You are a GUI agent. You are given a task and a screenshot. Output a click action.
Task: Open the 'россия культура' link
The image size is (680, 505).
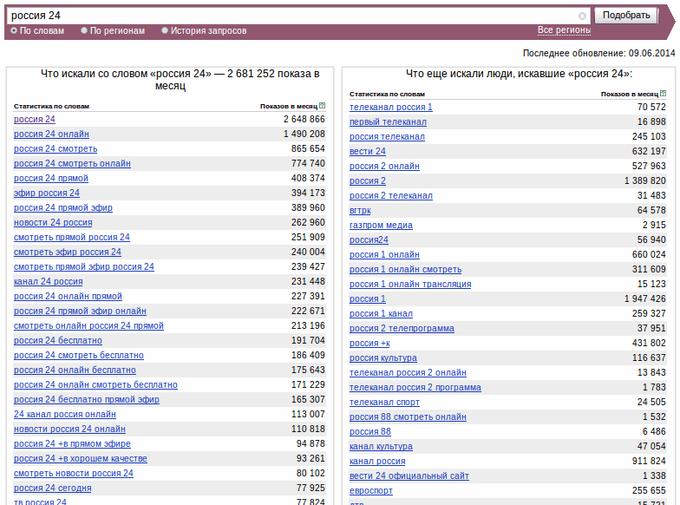point(383,358)
